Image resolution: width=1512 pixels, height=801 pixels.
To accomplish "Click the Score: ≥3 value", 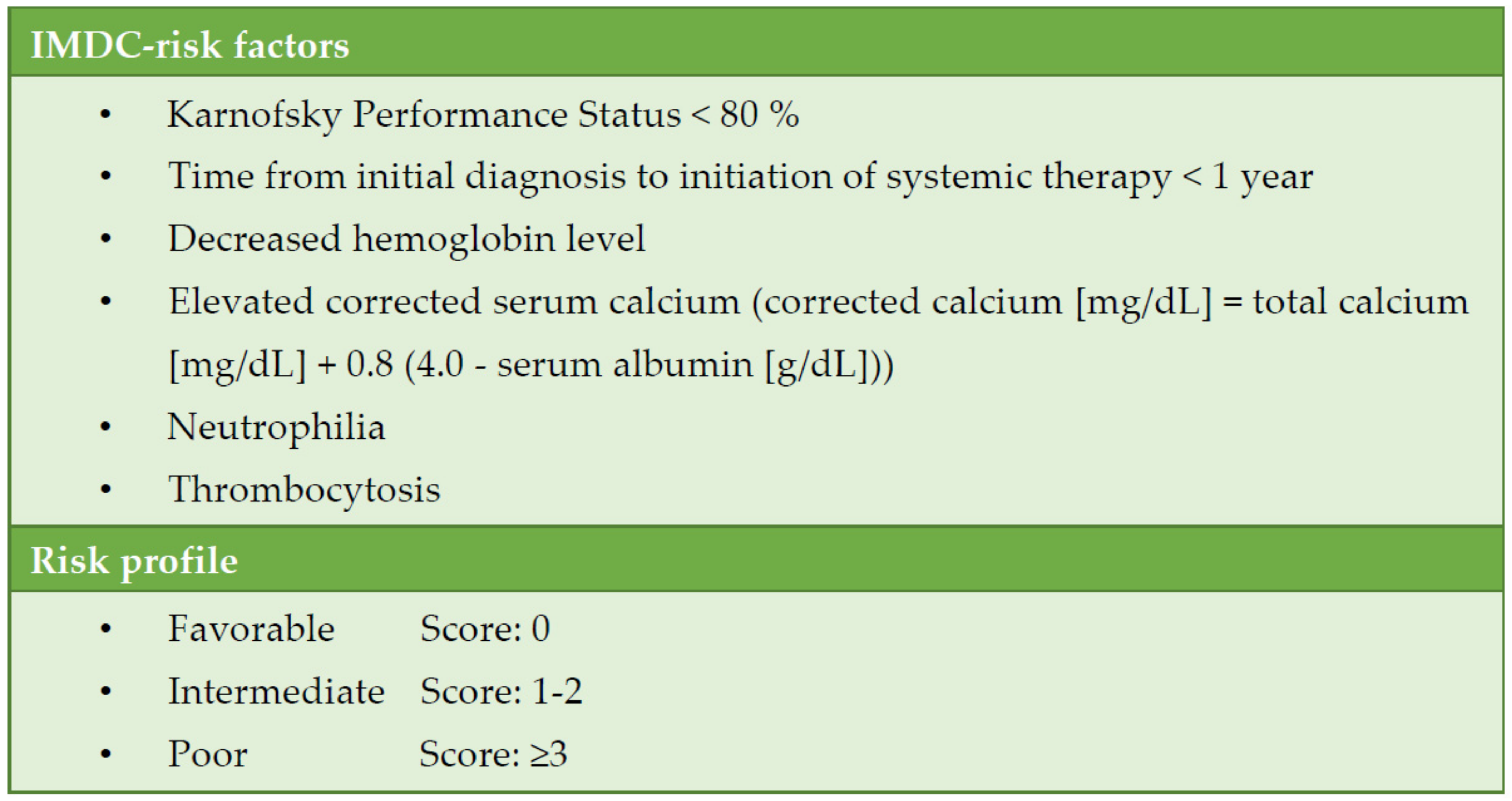I will pos(493,754).
